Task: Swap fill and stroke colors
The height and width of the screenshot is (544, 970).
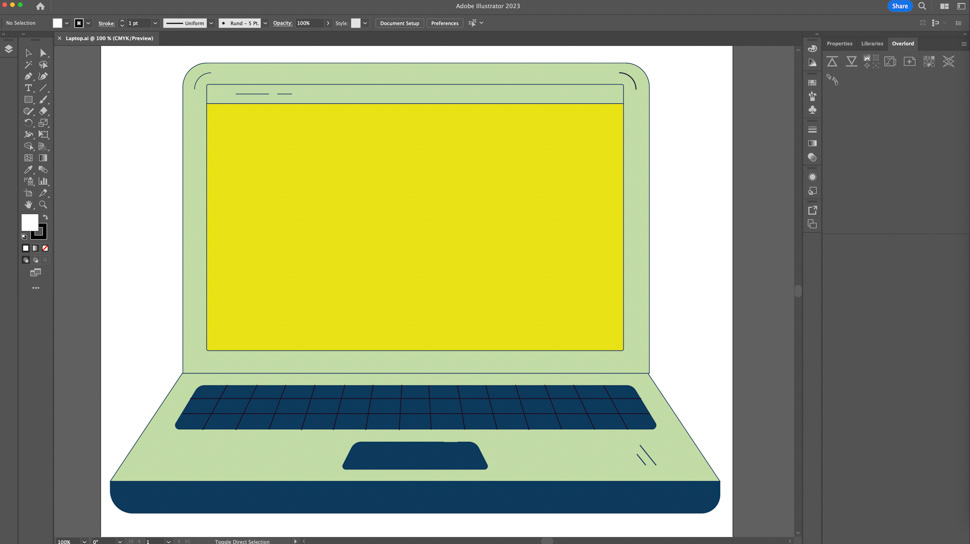Action: [45, 217]
